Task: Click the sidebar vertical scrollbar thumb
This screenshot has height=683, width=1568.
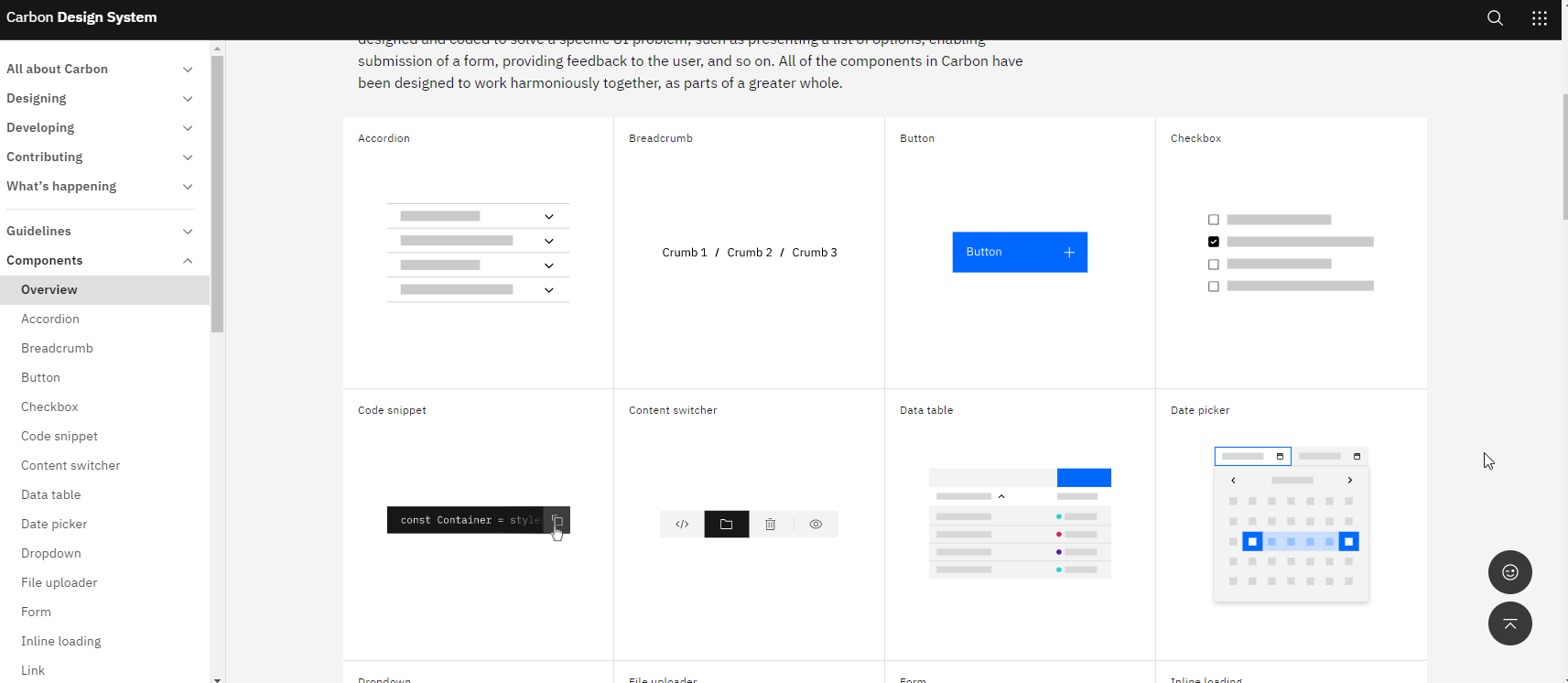Action: click(217, 193)
